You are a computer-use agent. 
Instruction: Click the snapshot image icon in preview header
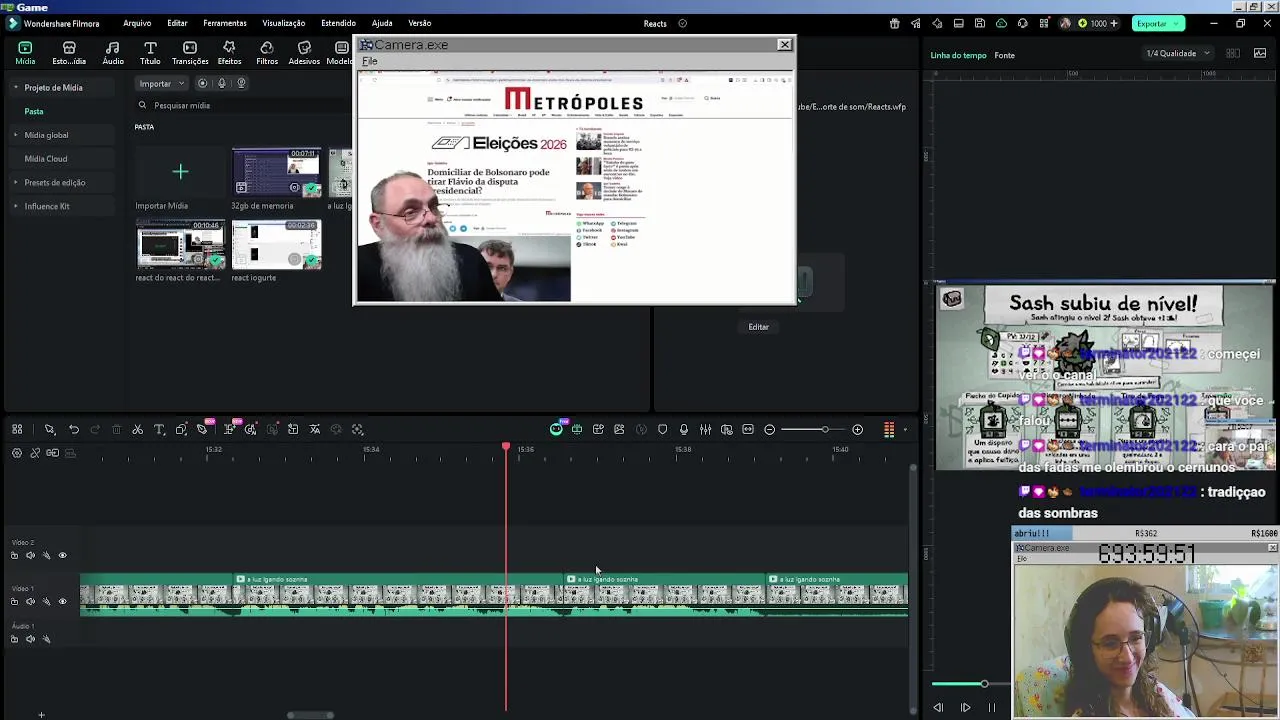(1260, 53)
